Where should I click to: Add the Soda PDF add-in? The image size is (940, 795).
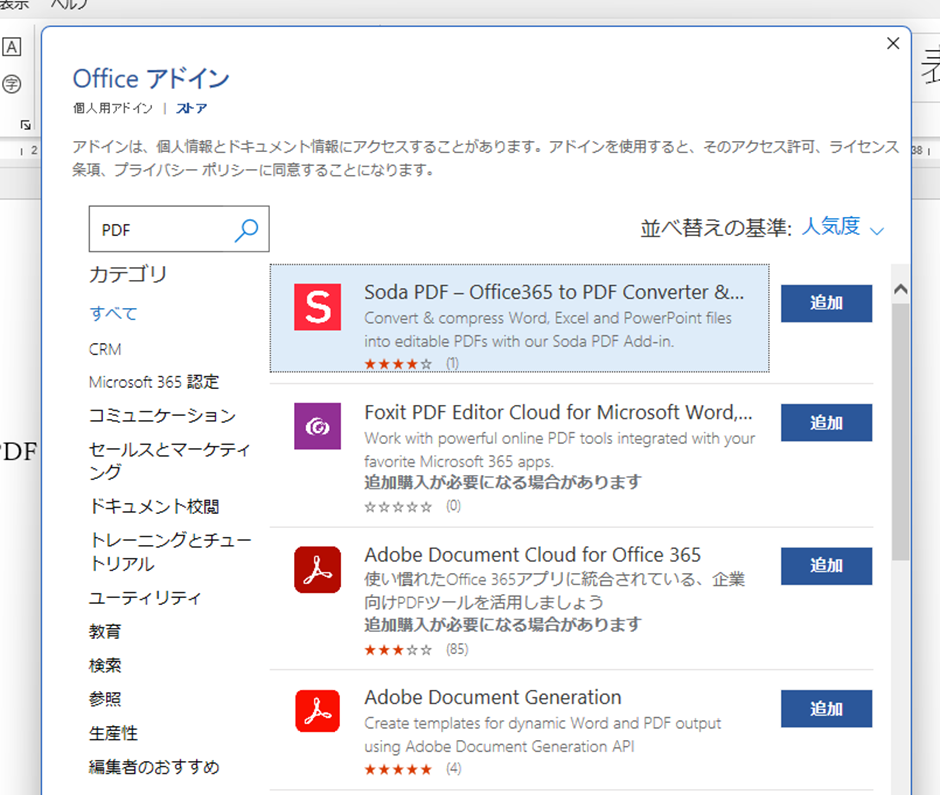(826, 303)
